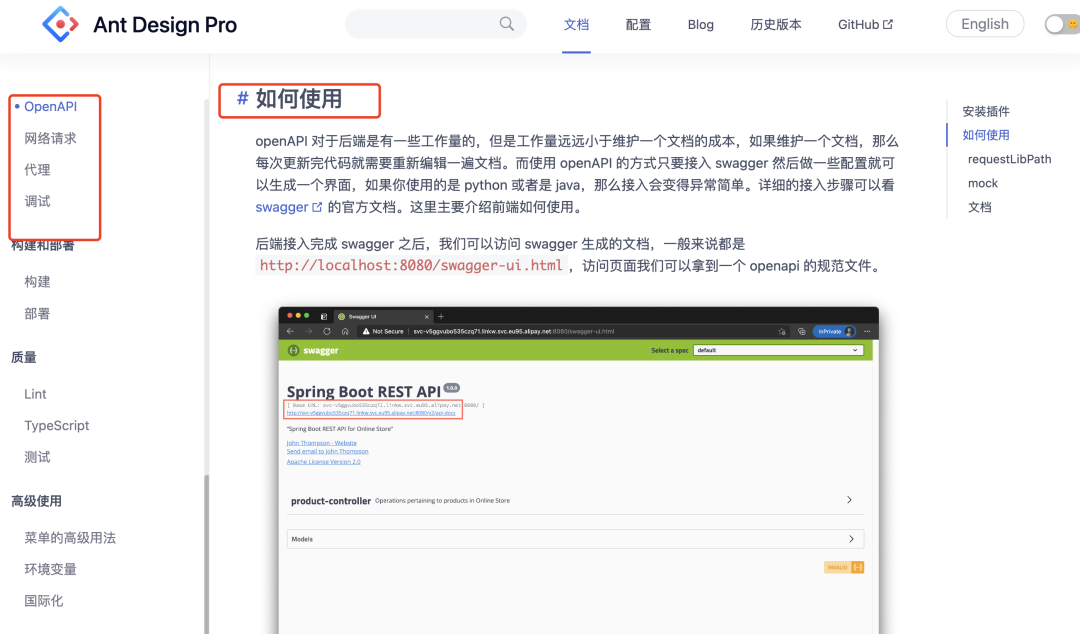Open 测试 sidebar item

(37, 458)
